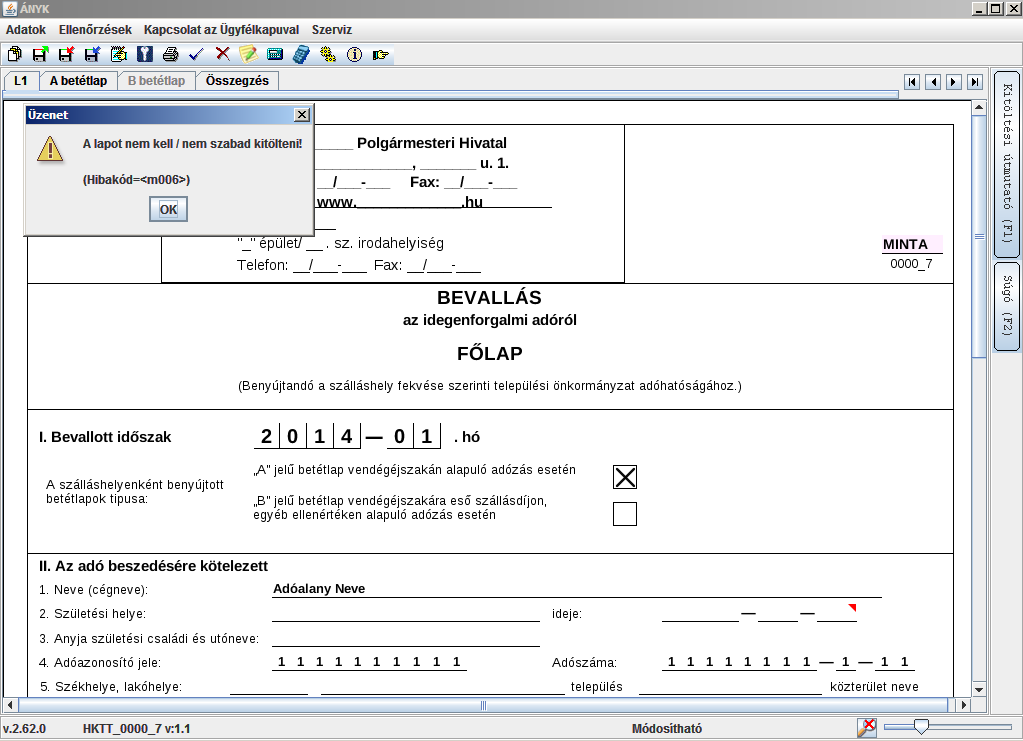Switch to the B betétlap tab
1023x741 pixels.
pos(157,81)
